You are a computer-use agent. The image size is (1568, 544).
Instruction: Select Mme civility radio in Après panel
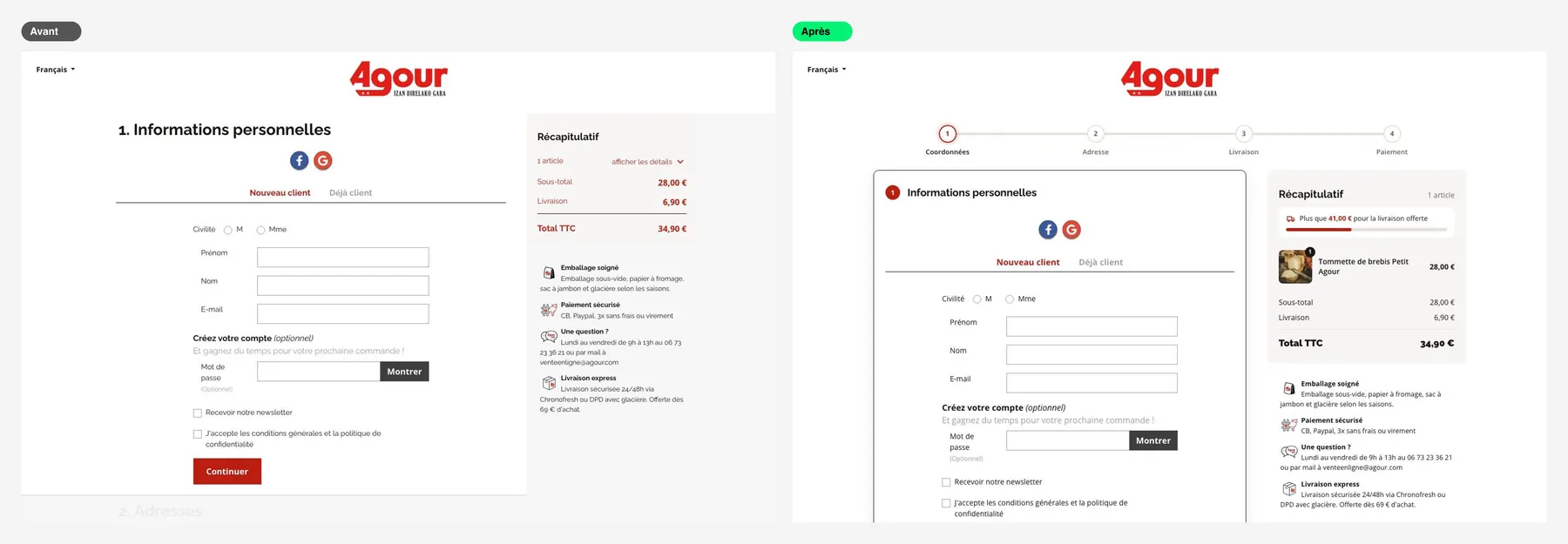coord(1010,299)
